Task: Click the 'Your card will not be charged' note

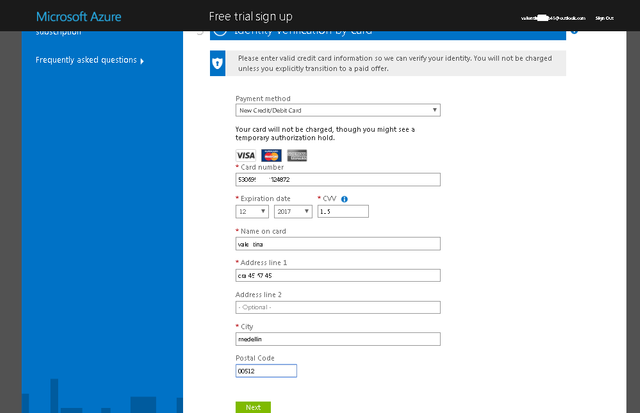Action: (x=325, y=133)
